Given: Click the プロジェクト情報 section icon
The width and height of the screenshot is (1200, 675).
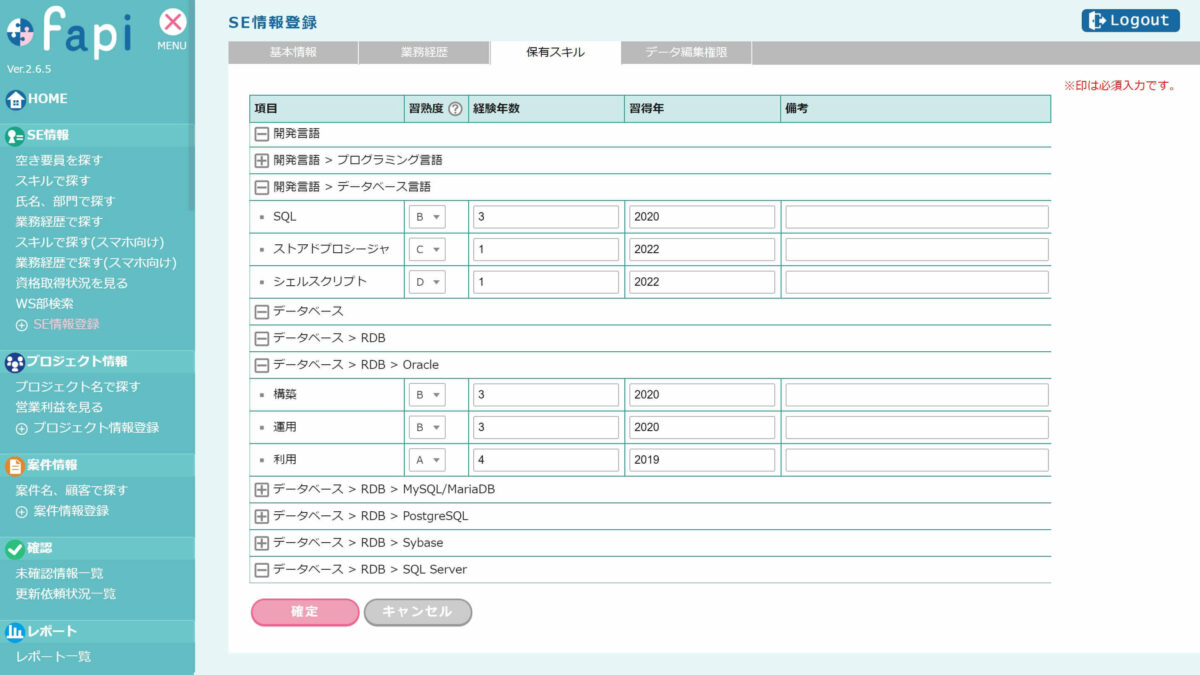Looking at the screenshot, I should (x=15, y=362).
